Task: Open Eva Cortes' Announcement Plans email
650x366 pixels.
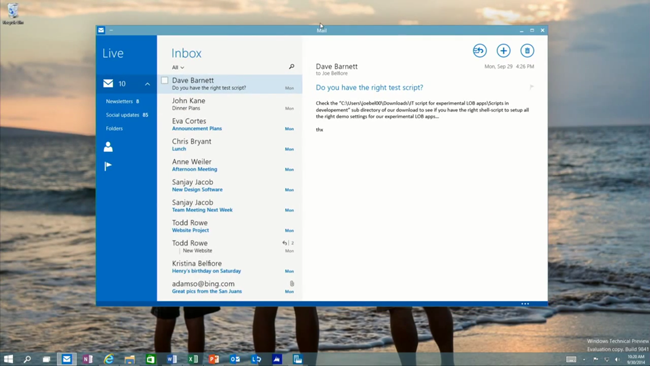Action: pyautogui.click(x=230, y=124)
